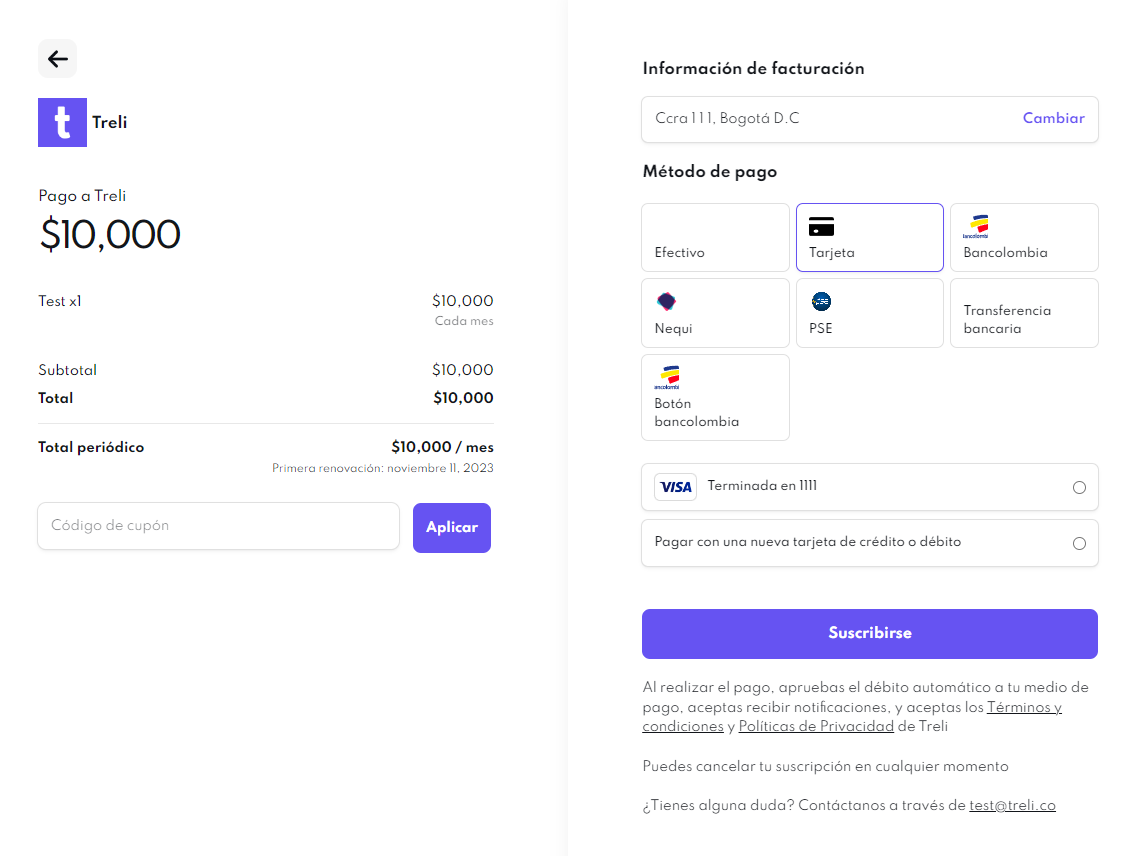This screenshot has width=1146, height=856.
Task: Click the Bancolombia logo icon
Action: click(975, 227)
